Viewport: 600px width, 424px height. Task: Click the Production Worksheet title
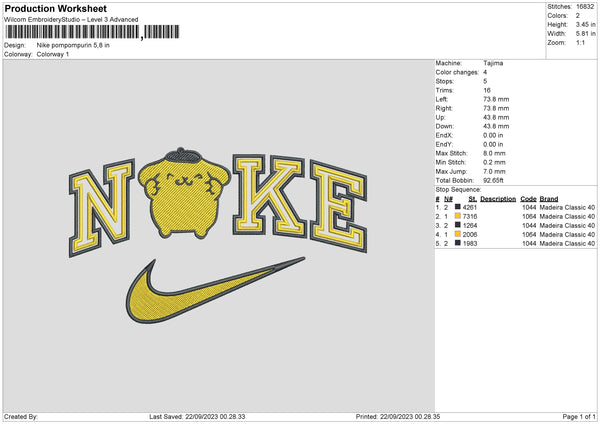55,8
